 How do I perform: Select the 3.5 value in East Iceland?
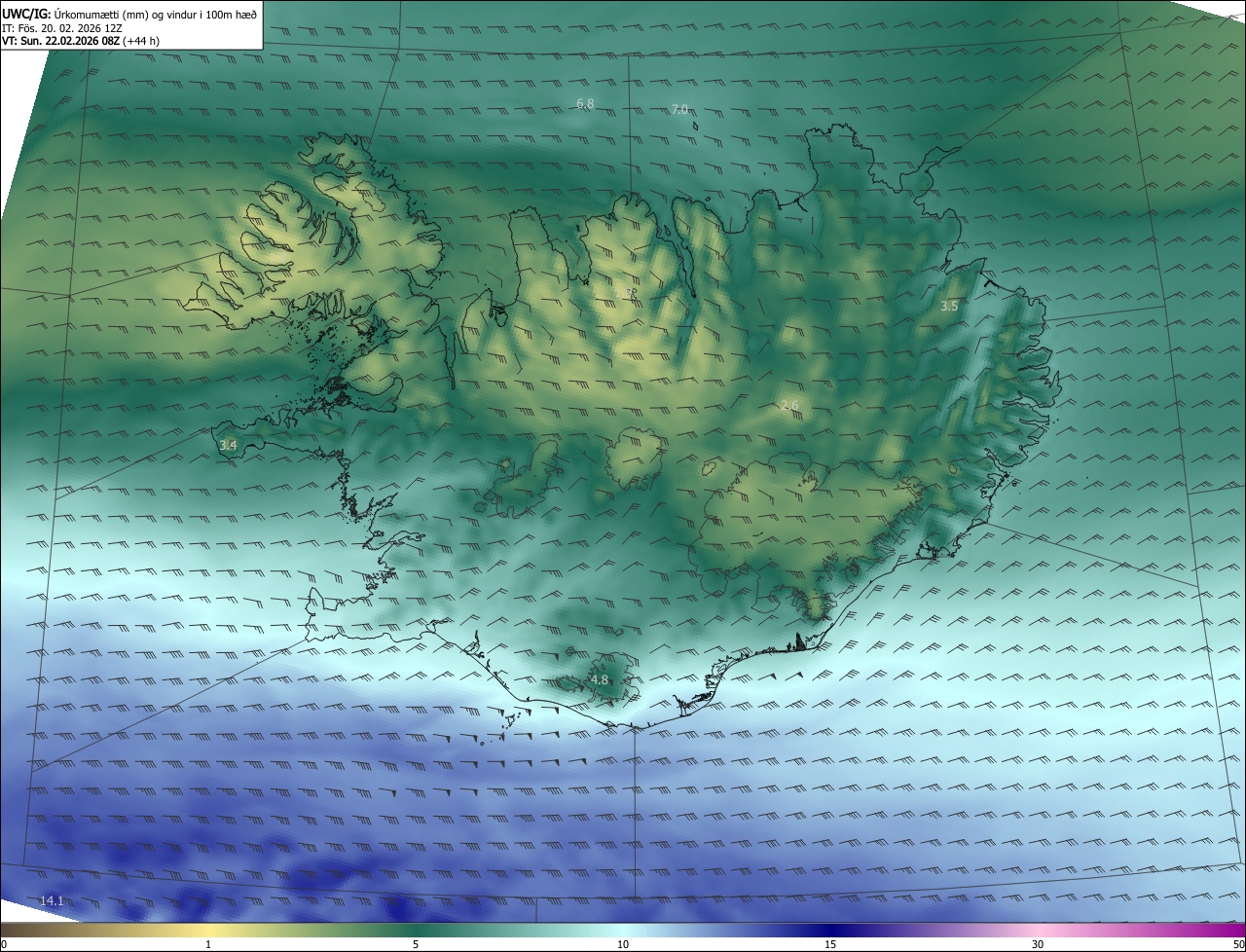coord(949,306)
